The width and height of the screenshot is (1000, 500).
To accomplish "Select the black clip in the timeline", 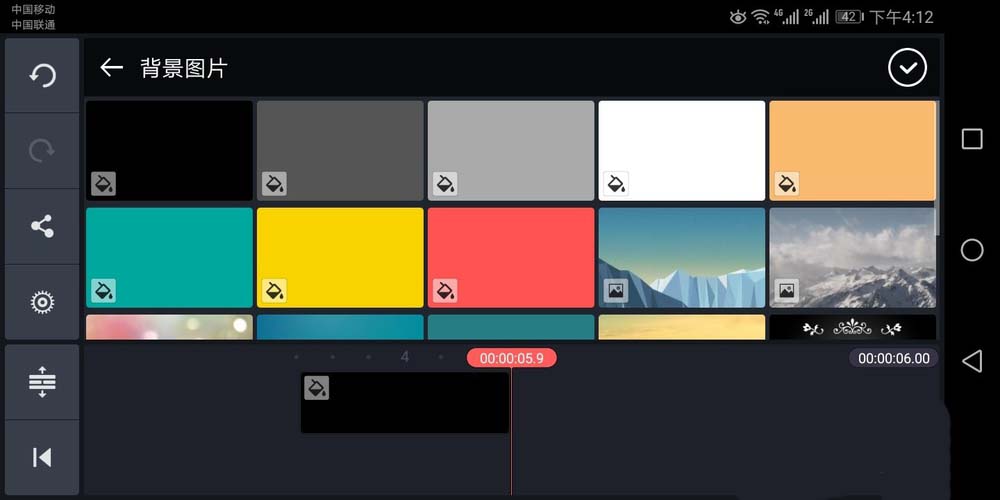I will click(405, 403).
